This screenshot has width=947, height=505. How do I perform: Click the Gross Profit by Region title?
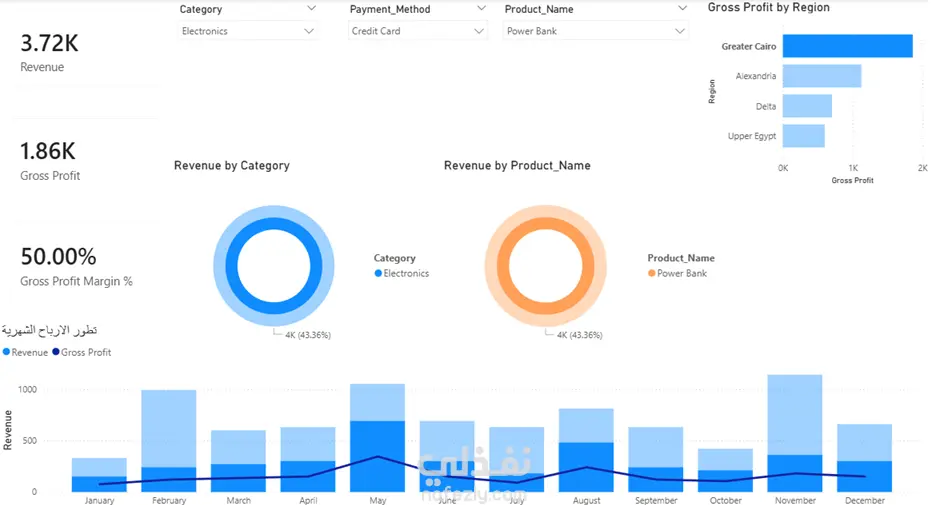tap(768, 7)
